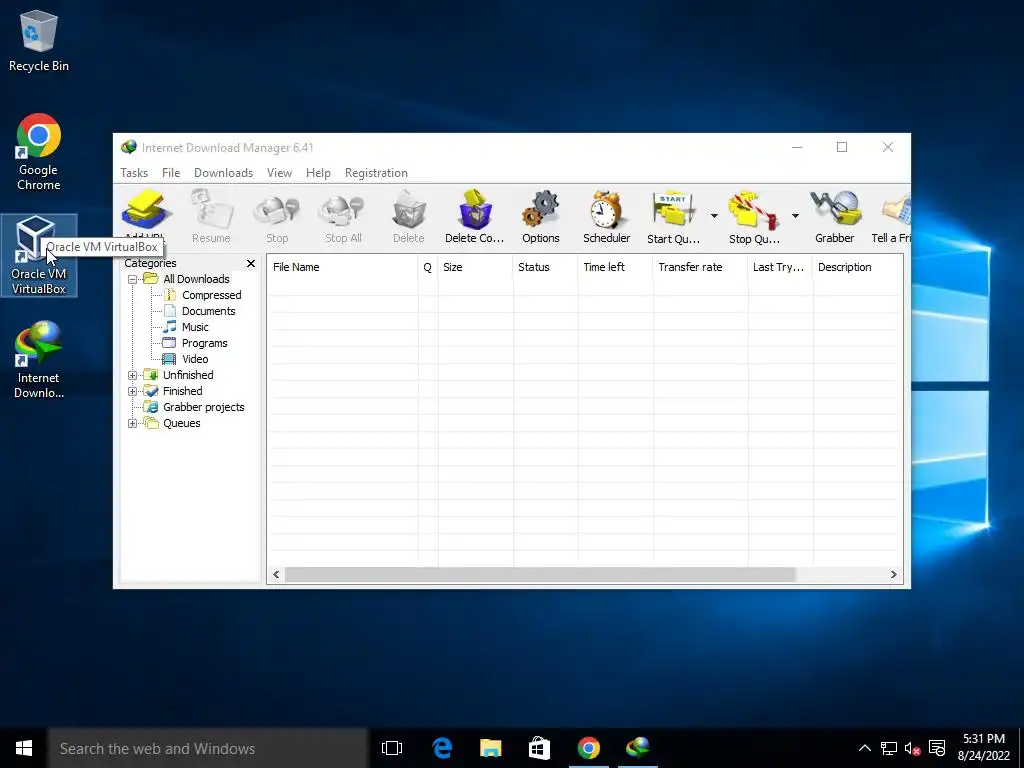Click the muted volume tray icon
This screenshot has width=1024, height=768.
tap(912, 748)
